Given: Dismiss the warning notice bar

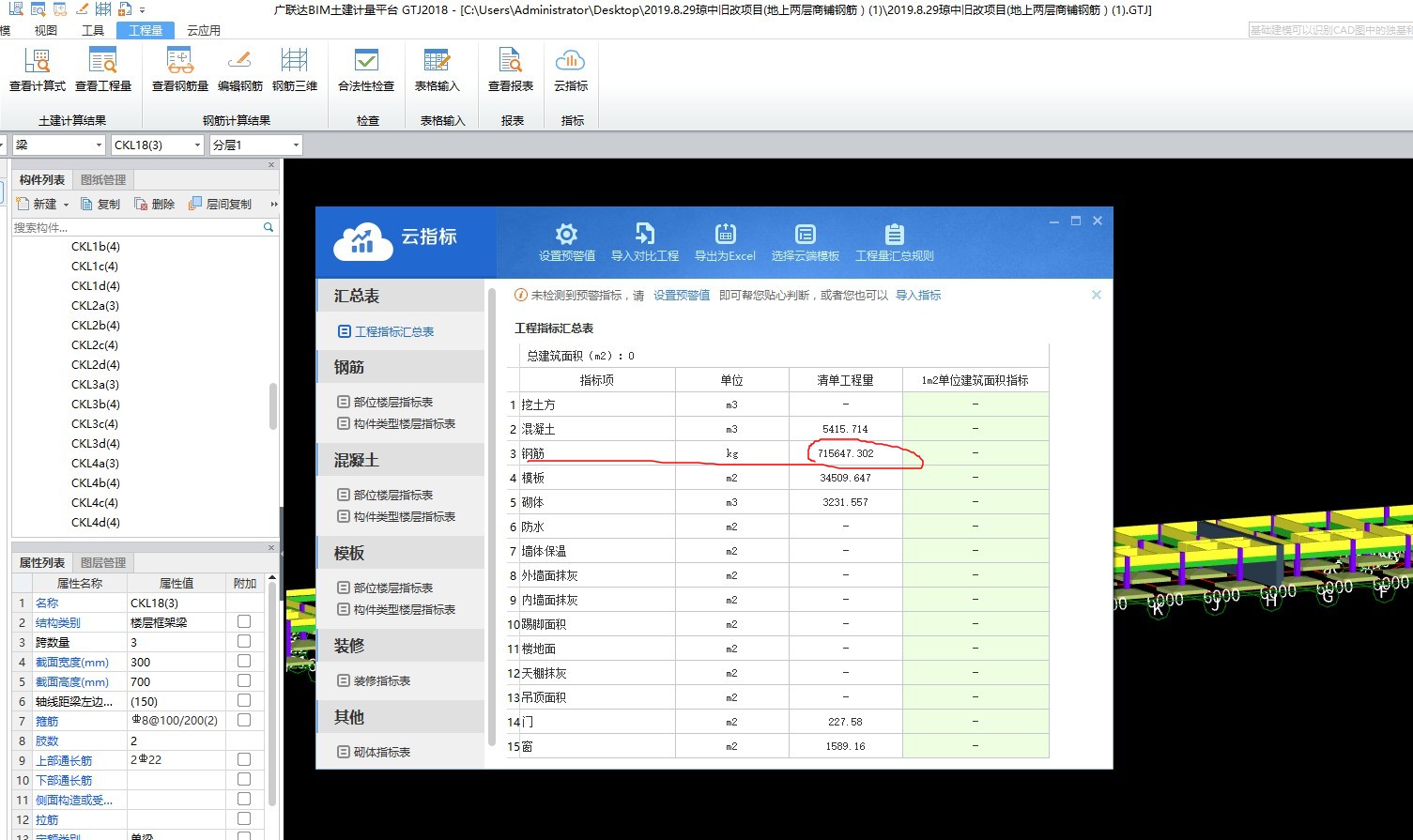Looking at the screenshot, I should (1097, 295).
